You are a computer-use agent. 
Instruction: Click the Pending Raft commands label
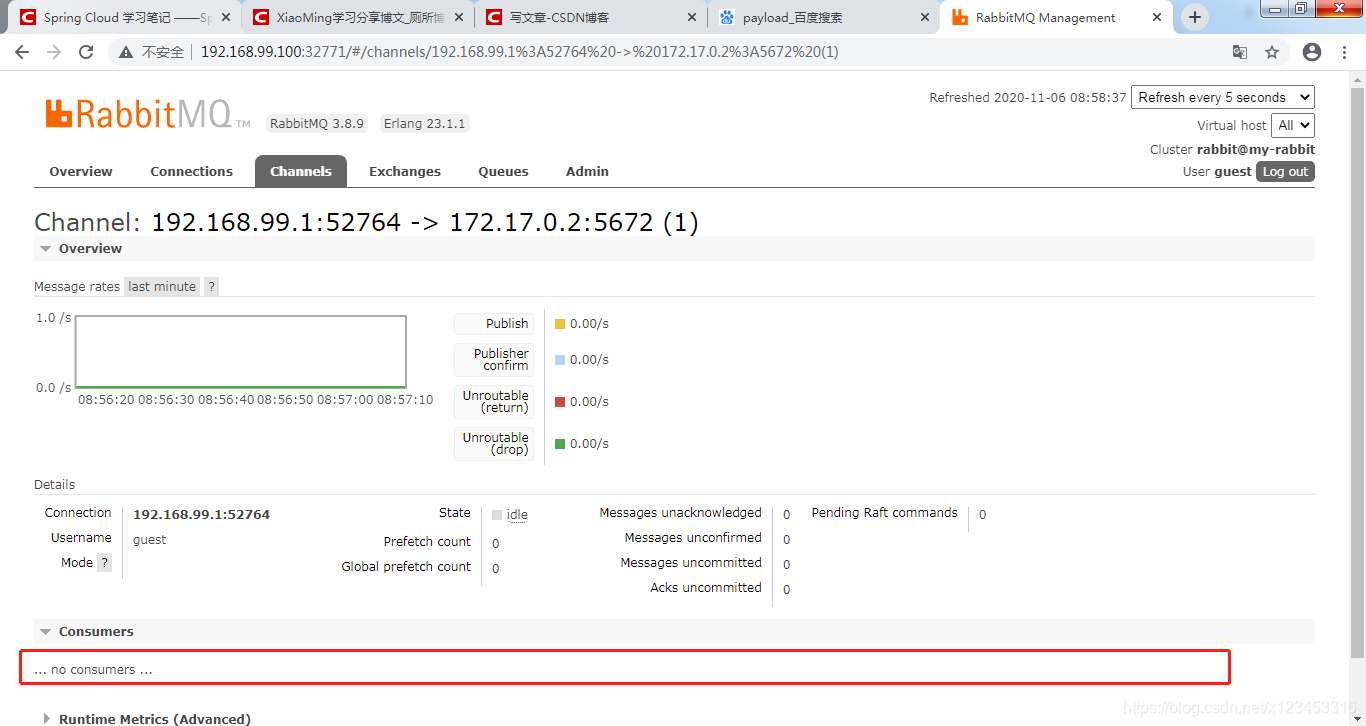pos(885,513)
